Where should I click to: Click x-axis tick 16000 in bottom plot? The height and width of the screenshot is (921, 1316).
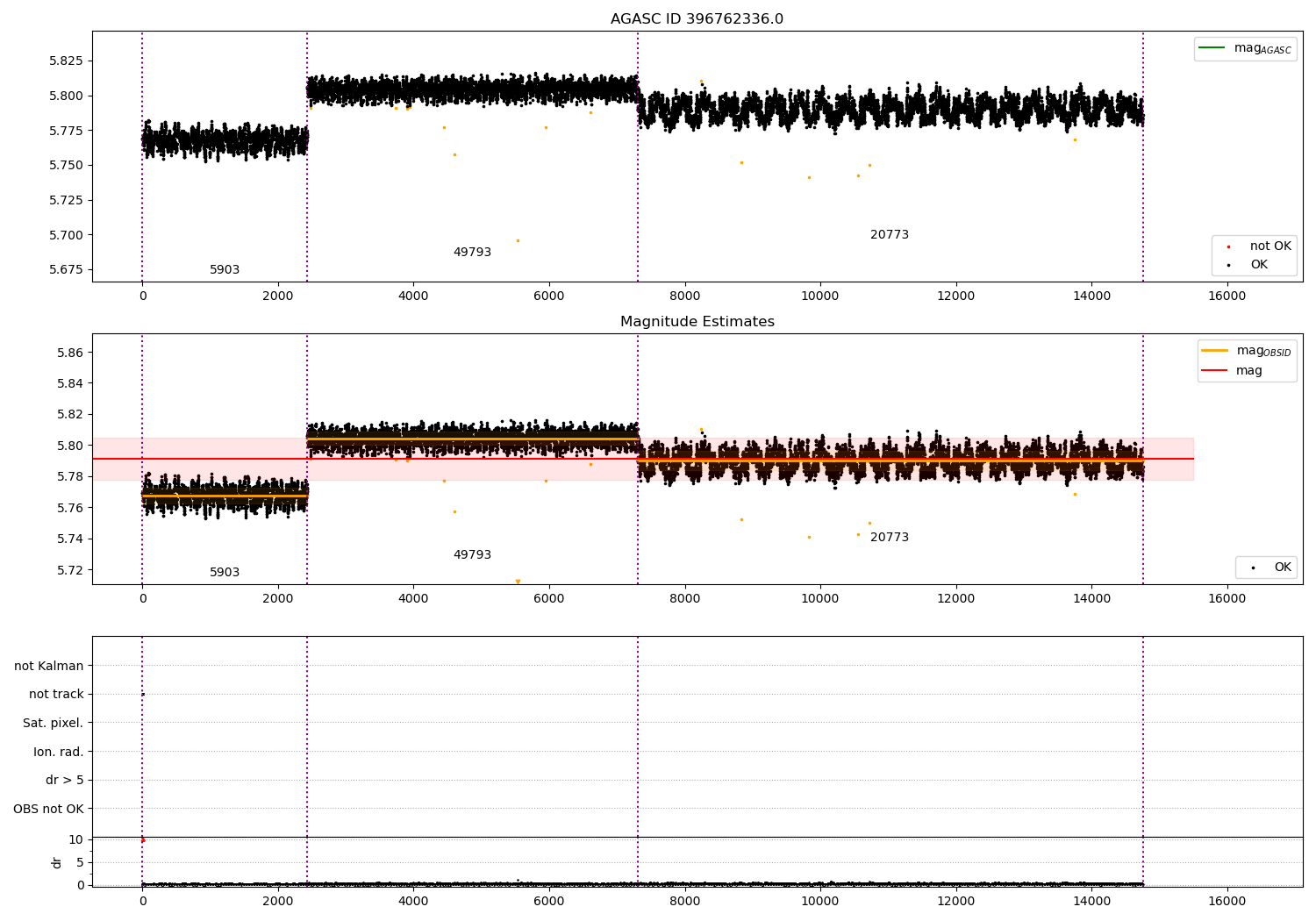tap(1227, 901)
